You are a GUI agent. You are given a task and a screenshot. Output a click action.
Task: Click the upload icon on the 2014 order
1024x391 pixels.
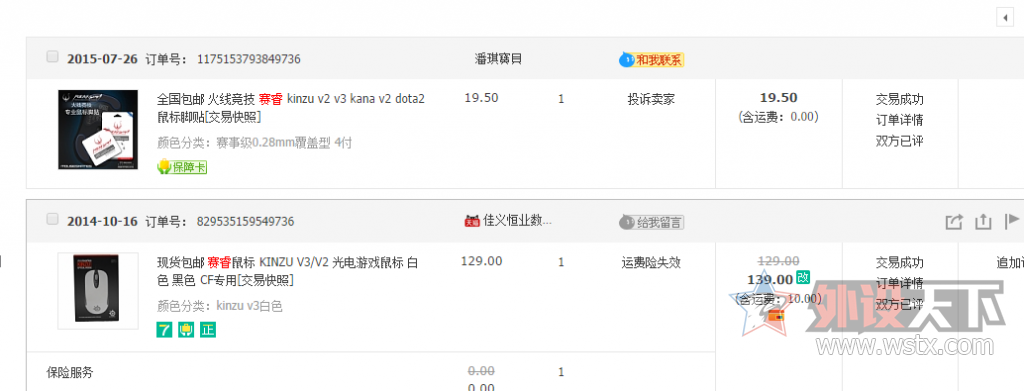pos(984,222)
